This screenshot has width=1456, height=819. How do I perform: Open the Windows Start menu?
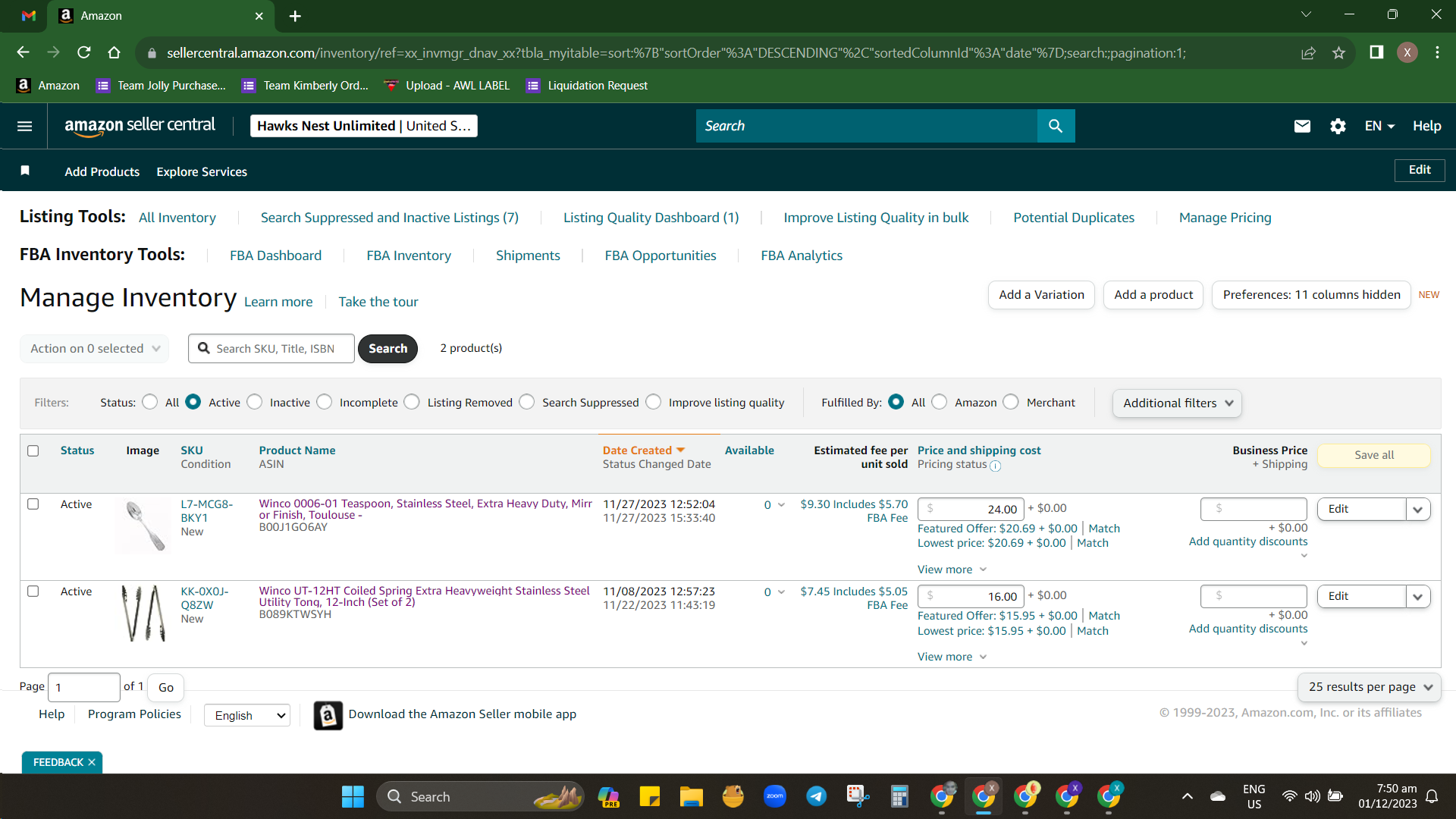pyautogui.click(x=353, y=796)
